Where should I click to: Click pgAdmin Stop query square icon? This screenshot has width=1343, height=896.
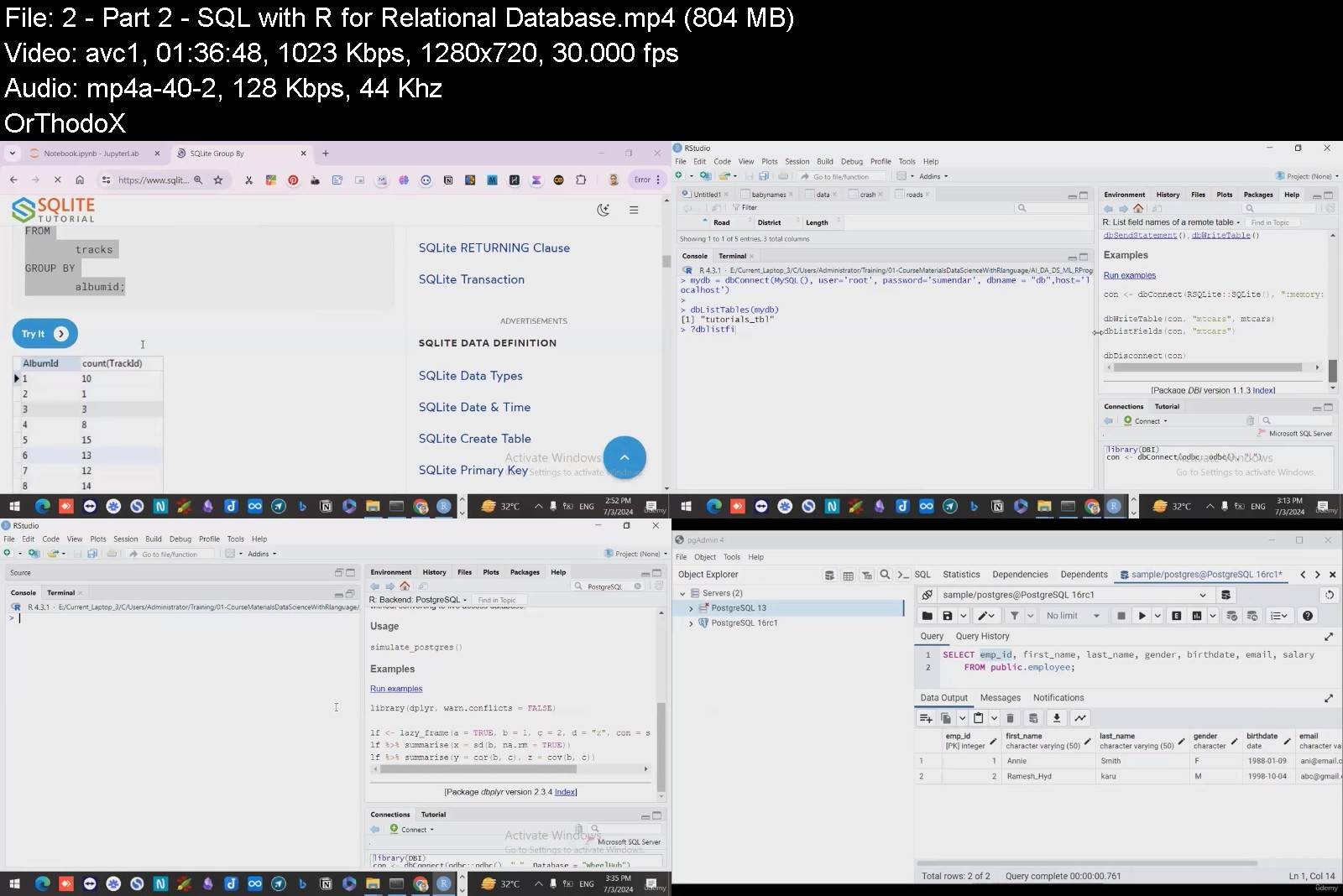pyautogui.click(x=1121, y=616)
